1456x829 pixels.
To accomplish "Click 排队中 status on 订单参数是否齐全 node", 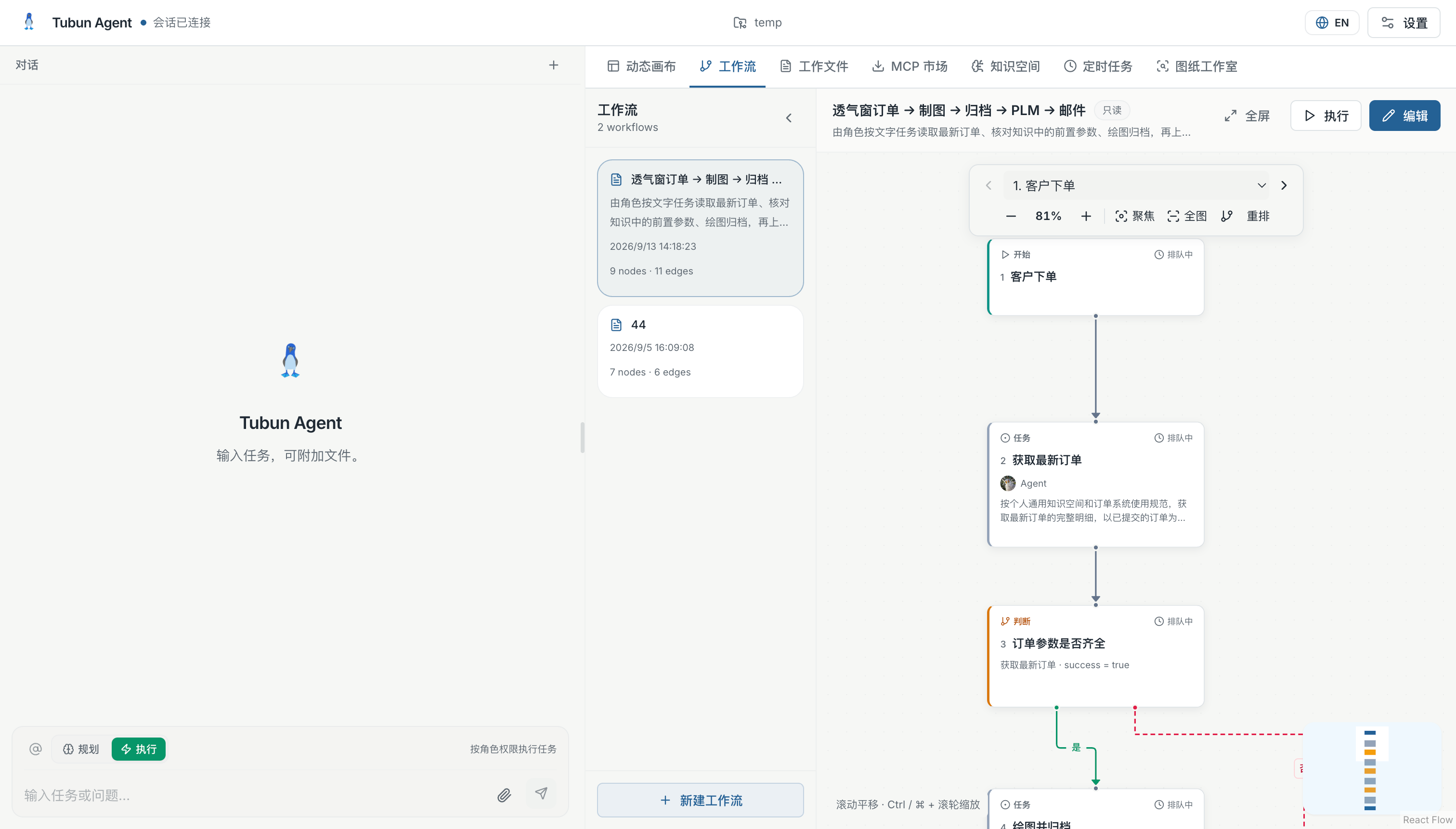I will pyautogui.click(x=1173, y=621).
